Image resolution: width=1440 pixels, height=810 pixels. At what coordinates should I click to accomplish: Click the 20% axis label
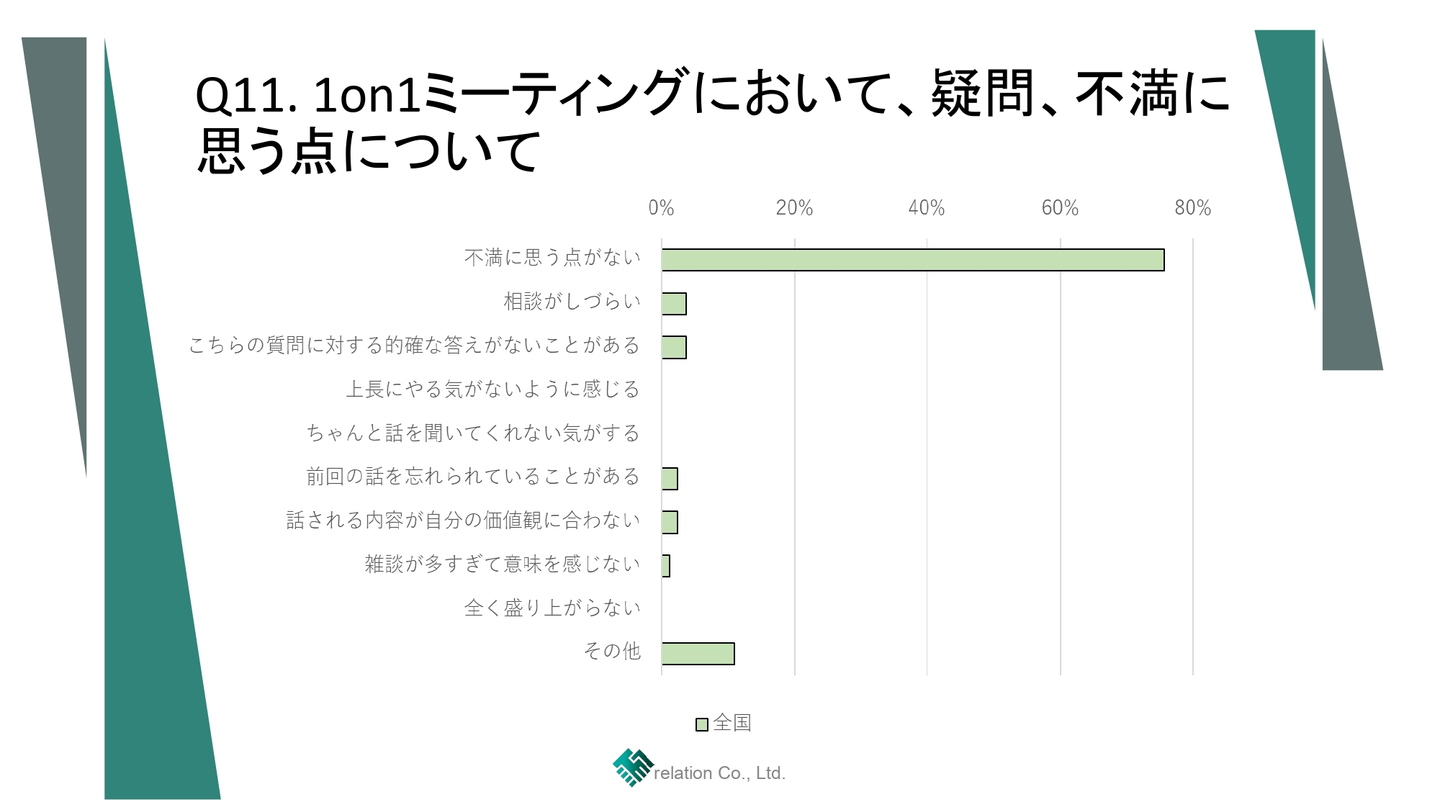click(x=794, y=208)
